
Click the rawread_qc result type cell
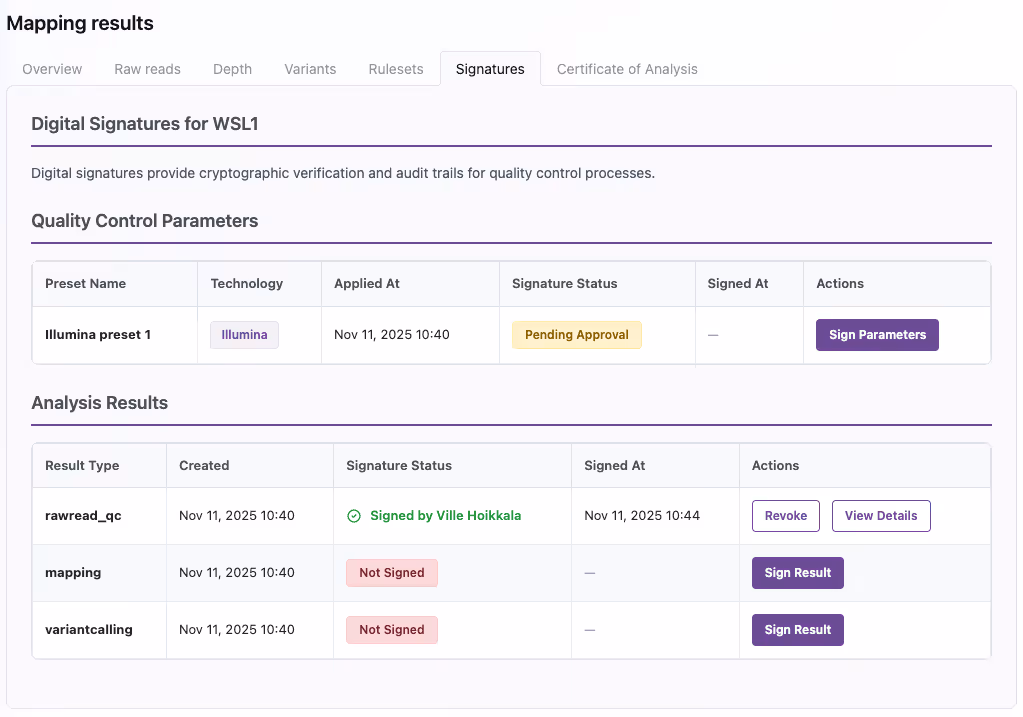click(100, 516)
